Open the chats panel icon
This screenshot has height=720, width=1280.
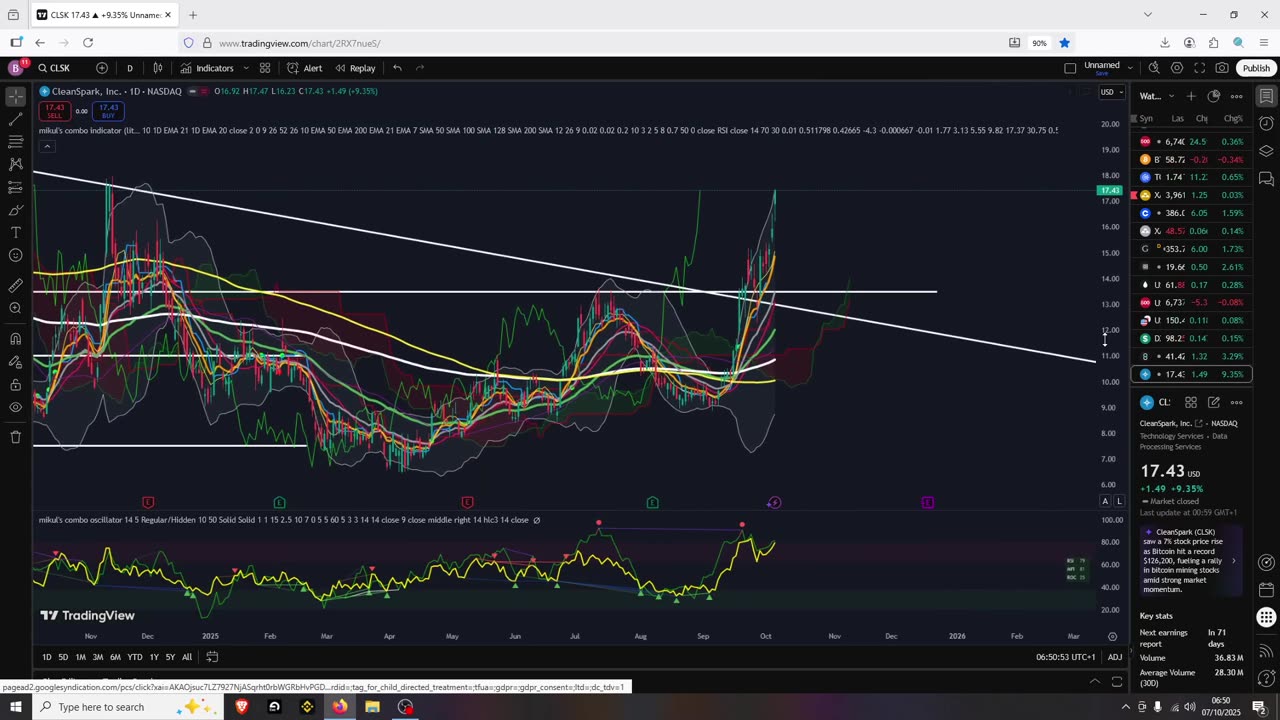[x=1266, y=179]
